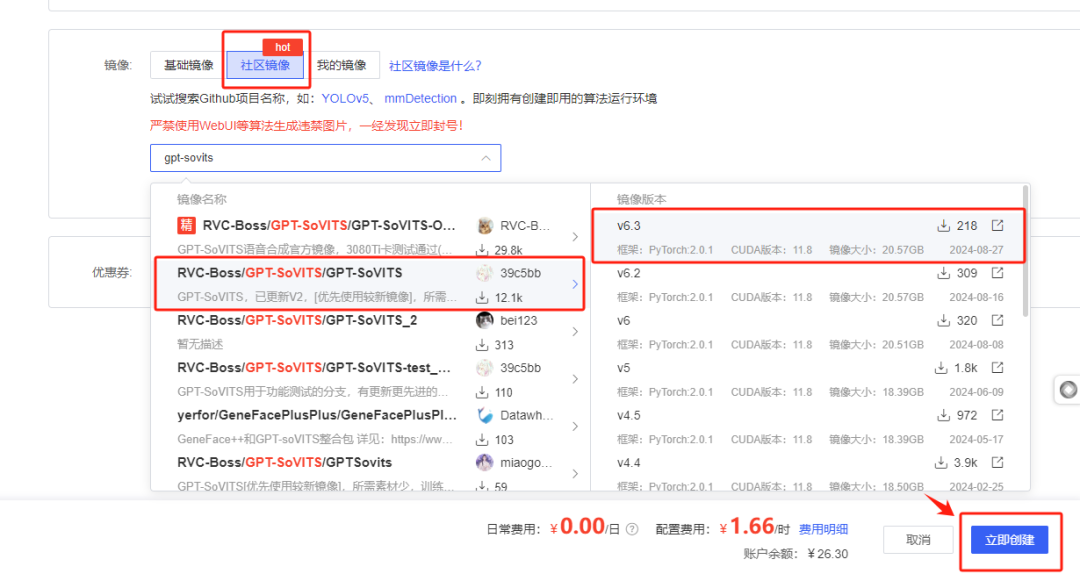Screen dimensions: 1080x581
Task: Open 费用明细 link
Action: [823, 529]
